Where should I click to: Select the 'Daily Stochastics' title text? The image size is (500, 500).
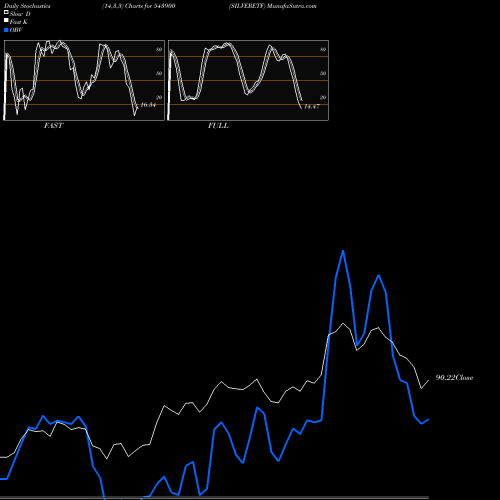(27, 6)
